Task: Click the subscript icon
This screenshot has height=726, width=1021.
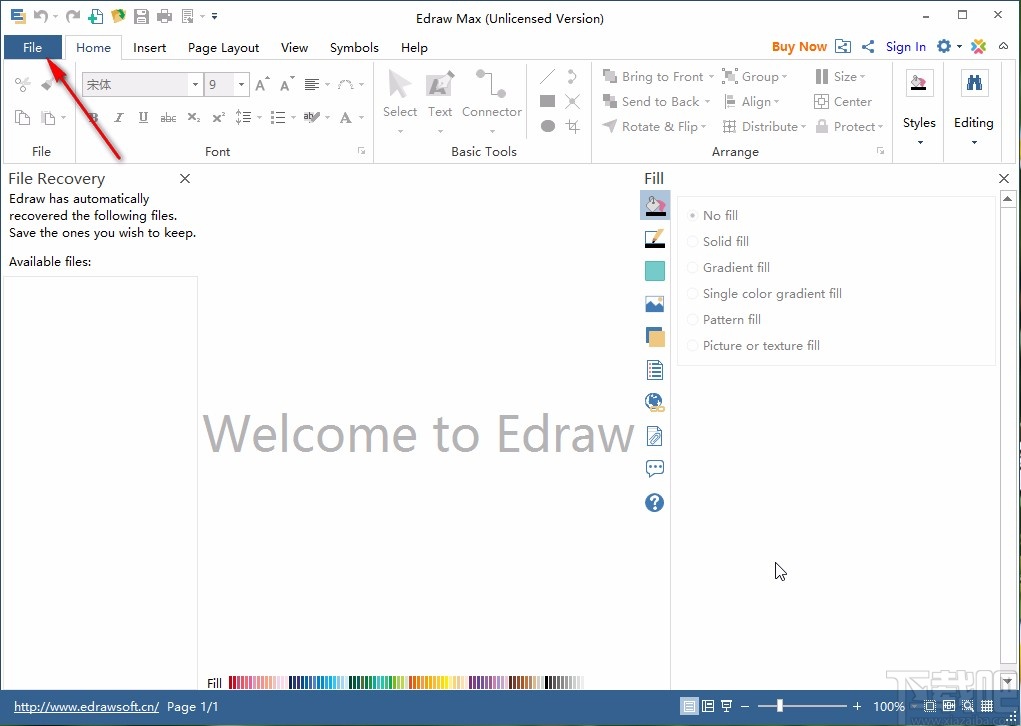Action: [x=193, y=118]
